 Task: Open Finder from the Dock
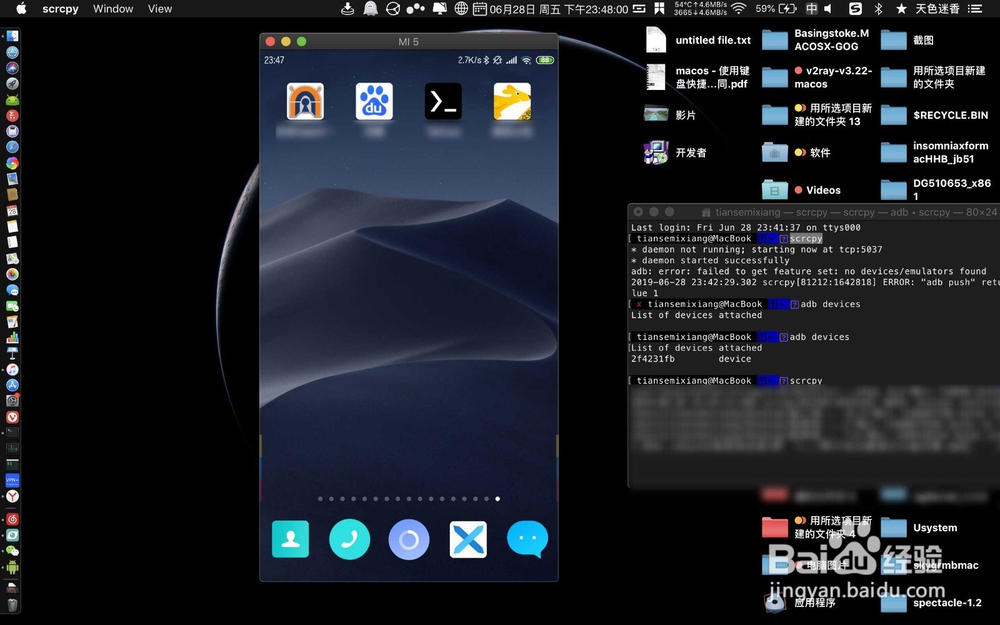pos(12,36)
